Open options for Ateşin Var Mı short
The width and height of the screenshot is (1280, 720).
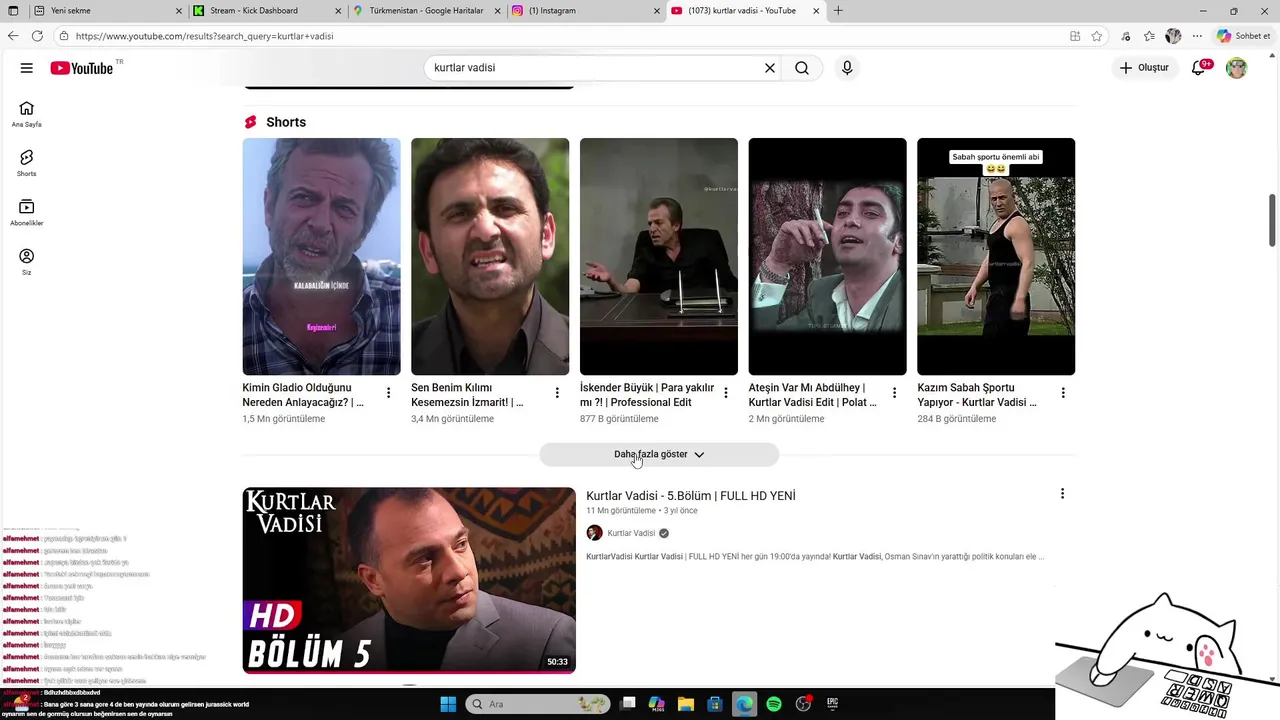(894, 393)
